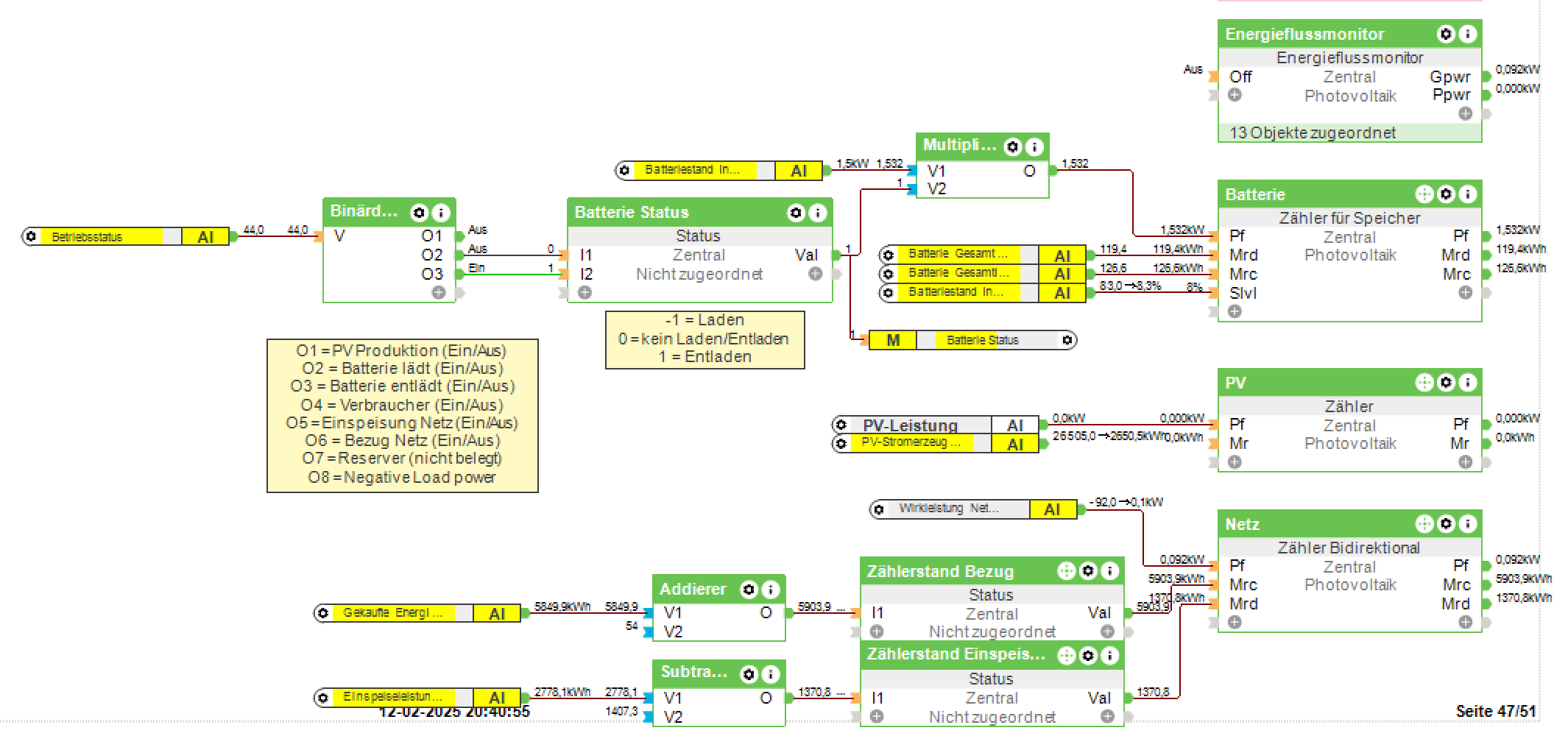Viewport: 1568px width, 736px height.
Task: Click the move icon on Netz block header
Action: pos(1424,524)
